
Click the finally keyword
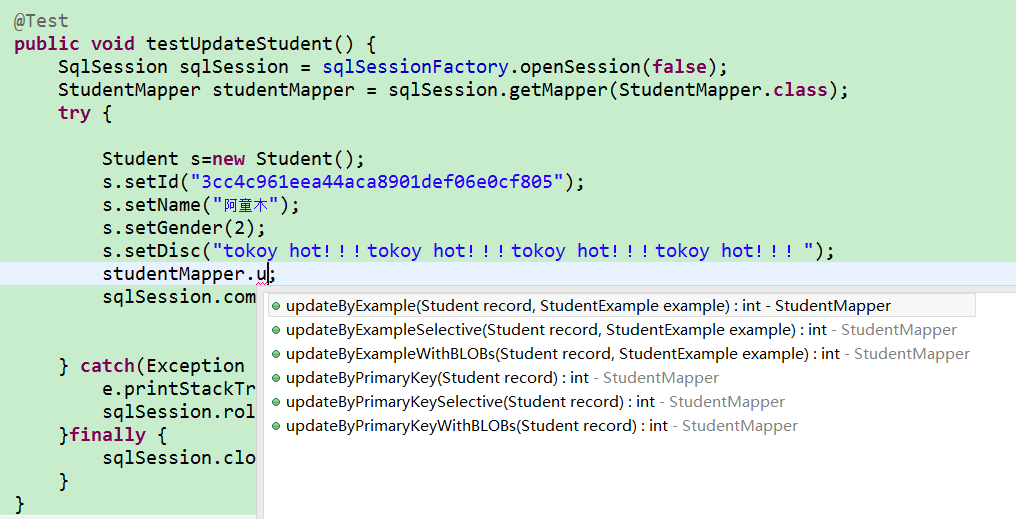pyautogui.click(x=108, y=435)
